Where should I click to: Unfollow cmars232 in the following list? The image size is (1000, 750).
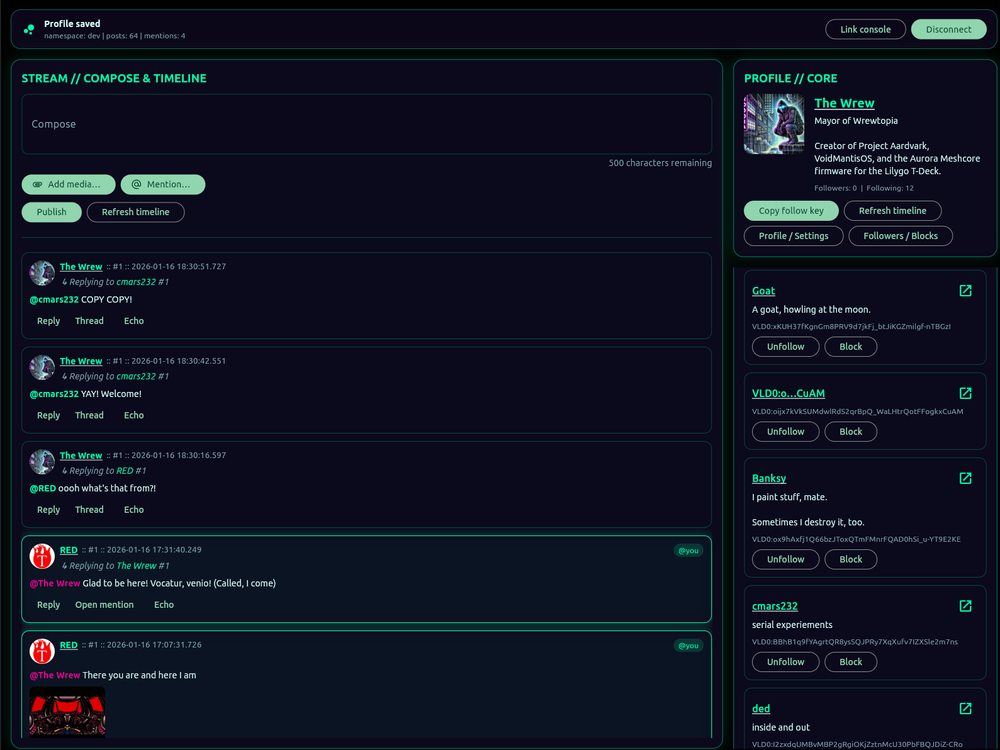point(785,662)
